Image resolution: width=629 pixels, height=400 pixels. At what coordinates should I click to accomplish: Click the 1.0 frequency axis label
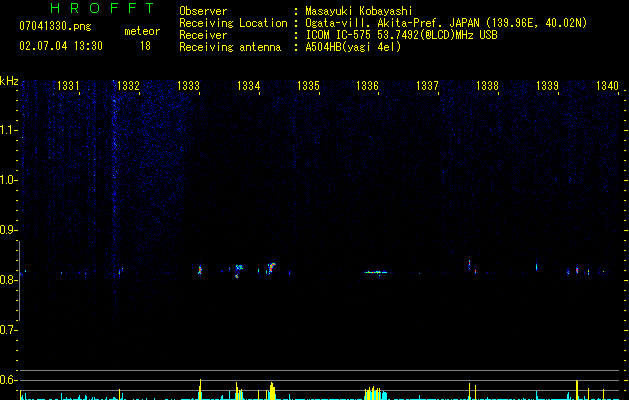tap(8, 180)
